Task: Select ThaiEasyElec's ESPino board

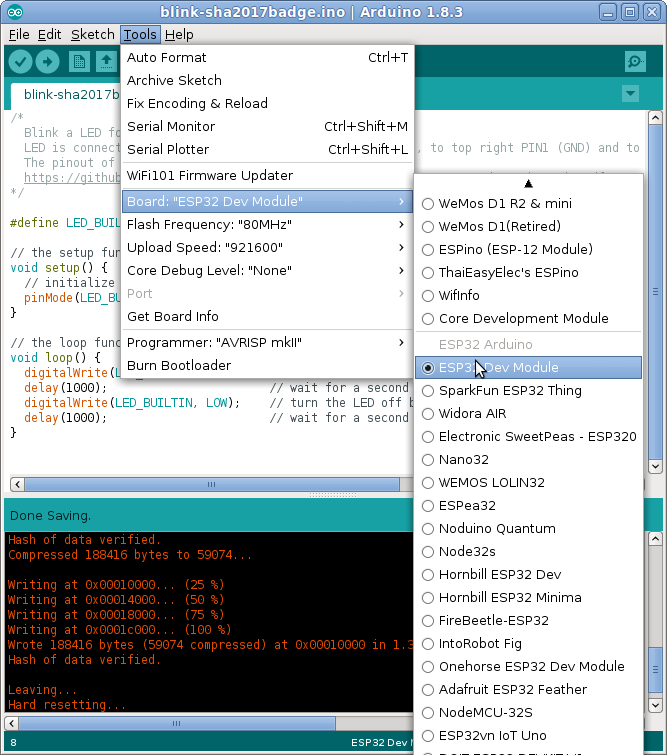Action: coord(528,273)
